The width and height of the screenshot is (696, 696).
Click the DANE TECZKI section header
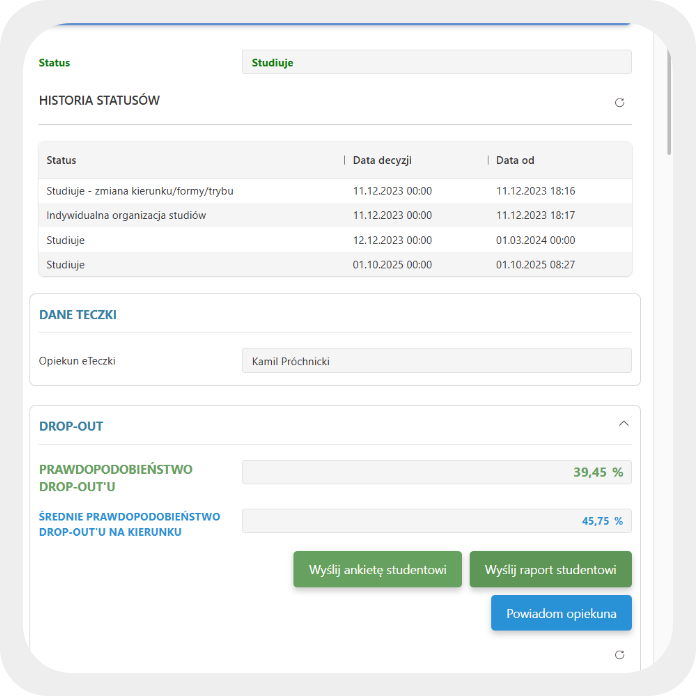tap(78, 314)
